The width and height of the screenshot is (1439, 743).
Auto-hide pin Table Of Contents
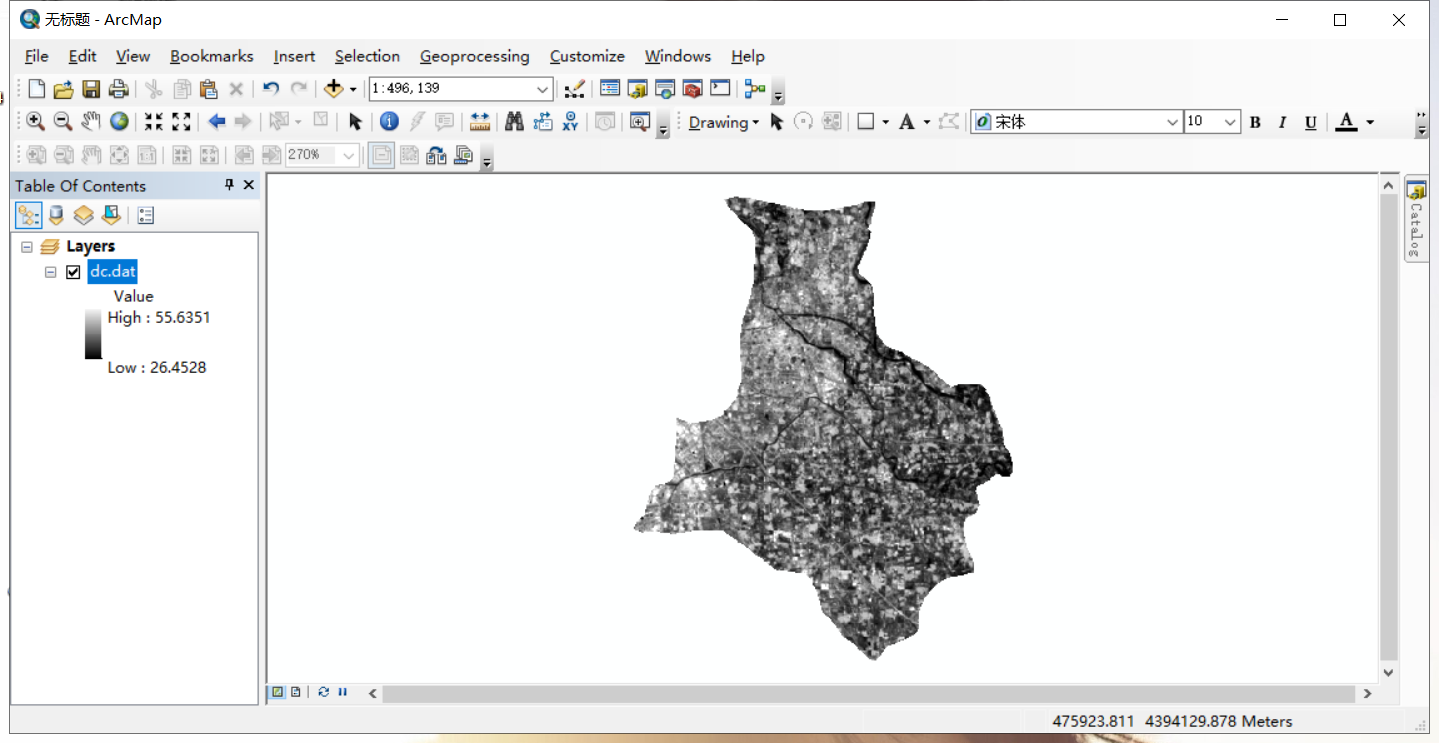(x=229, y=185)
